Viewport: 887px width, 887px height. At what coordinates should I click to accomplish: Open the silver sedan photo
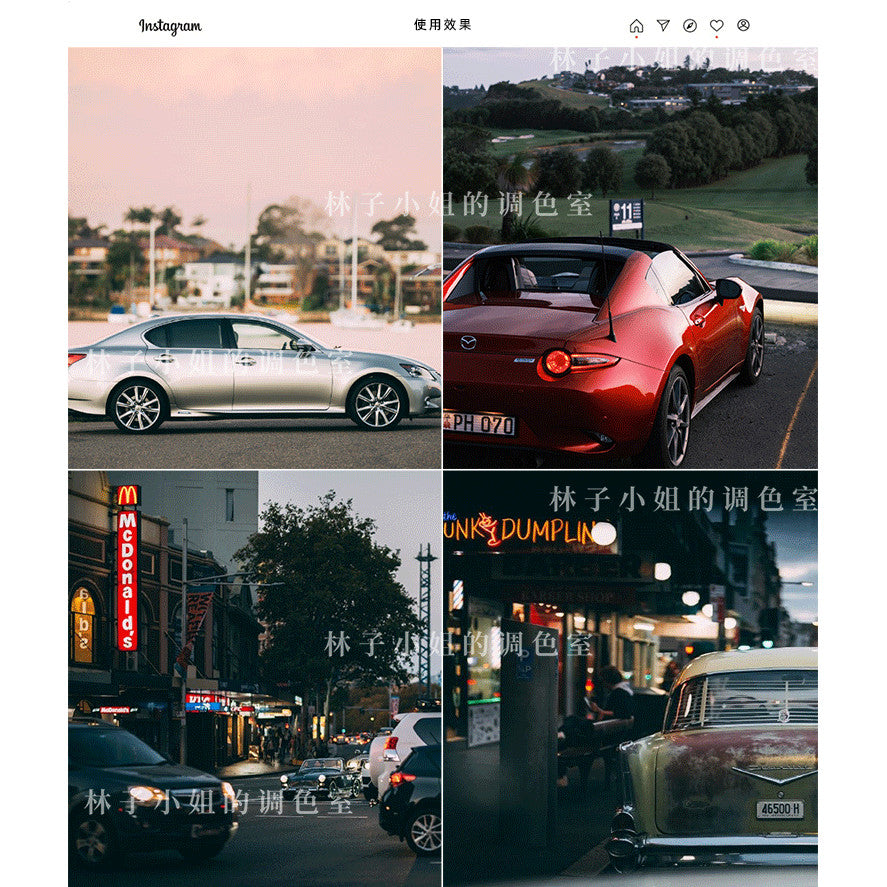pyautogui.click(x=255, y=258)
